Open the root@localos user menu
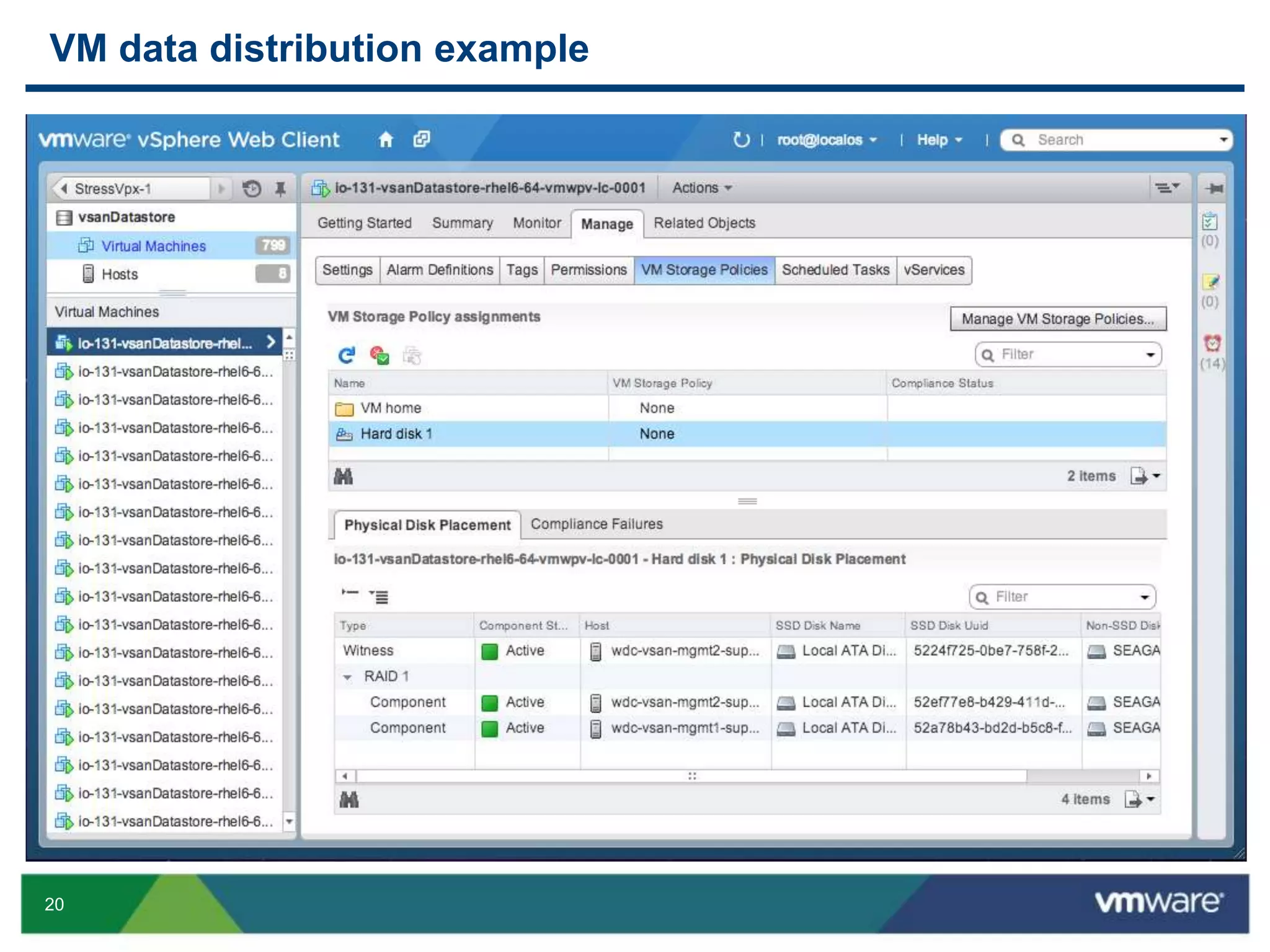The image size is (1270, 952). click(827, 140)
